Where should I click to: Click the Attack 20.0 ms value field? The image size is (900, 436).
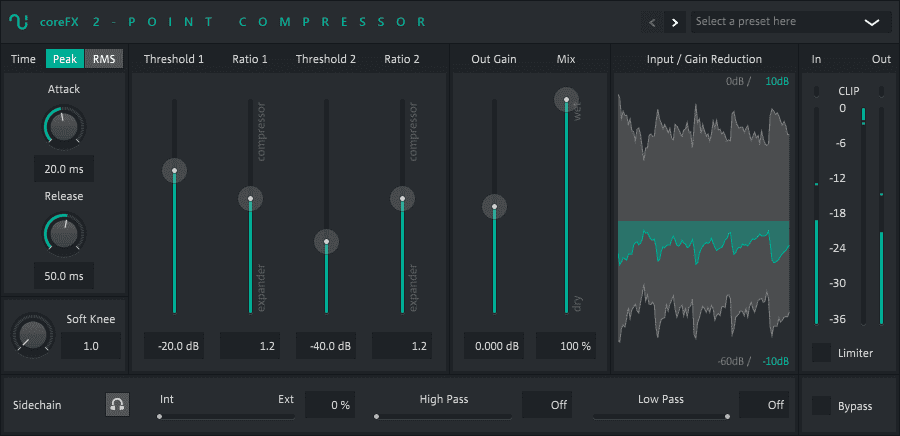[x=63, y=169]
